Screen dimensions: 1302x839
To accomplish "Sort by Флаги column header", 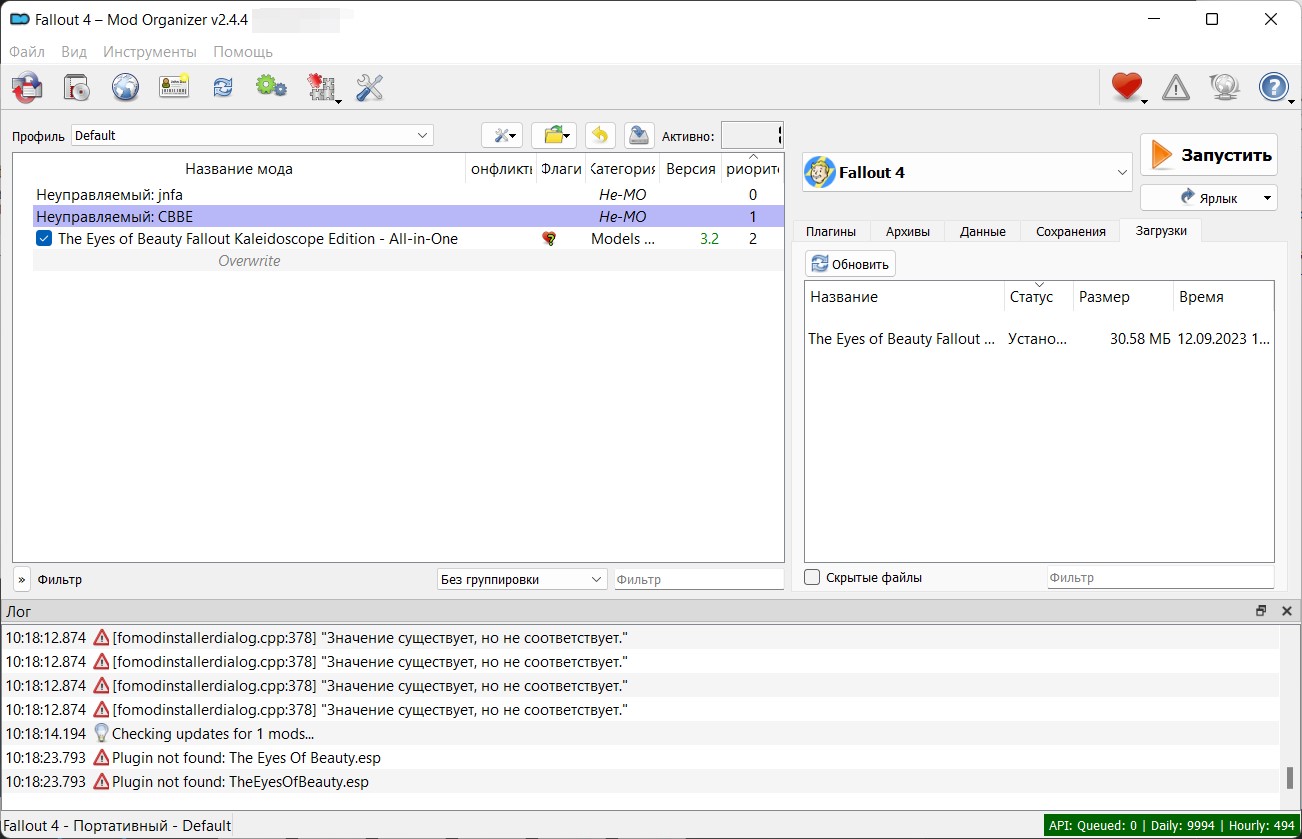I will [x=561, y=169].
